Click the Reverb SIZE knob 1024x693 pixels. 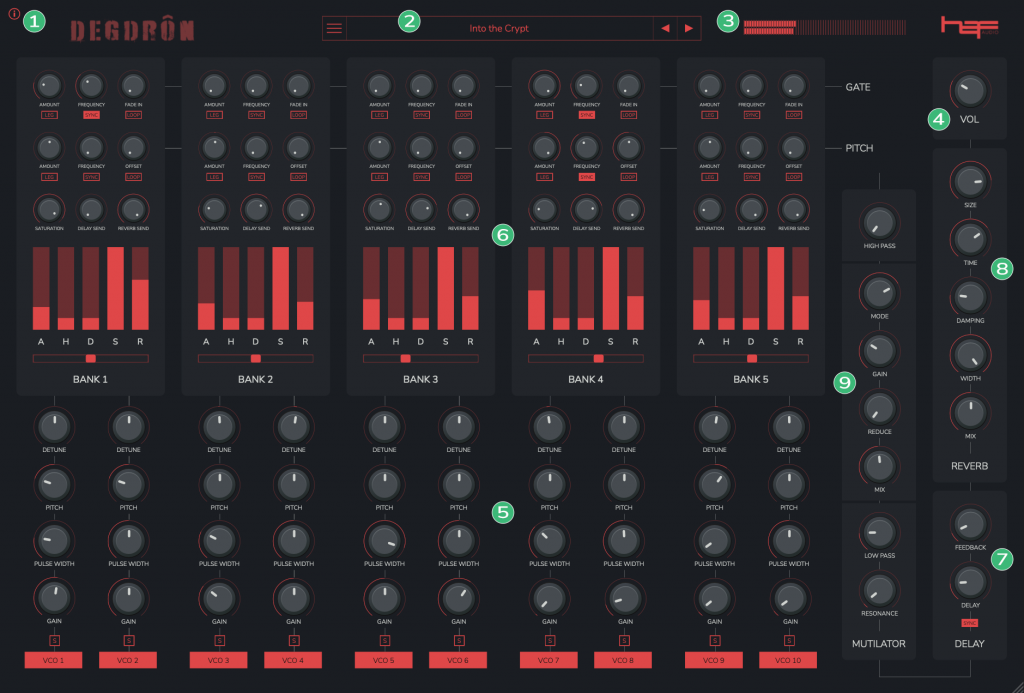pos(968,181)
